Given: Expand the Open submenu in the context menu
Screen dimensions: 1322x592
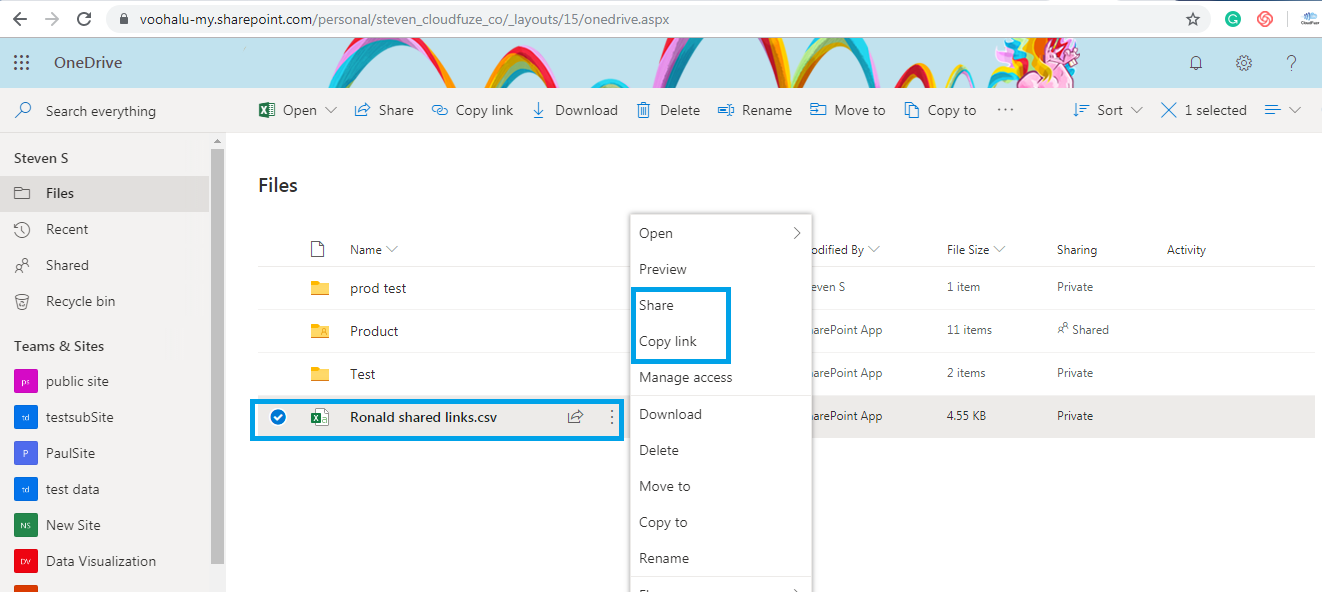Looking at the screenshot, I should coord(796,233).
